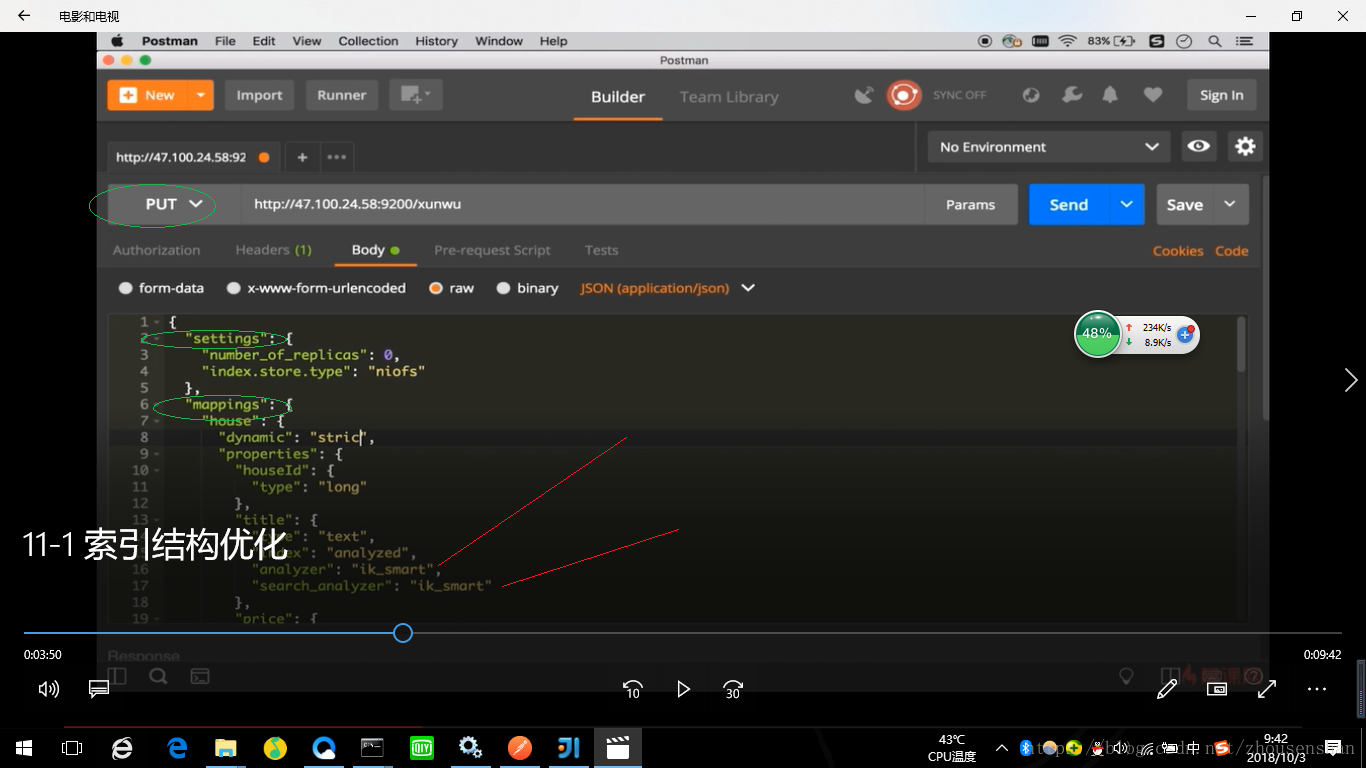Click the macOS Spotlight search icon
Screen dimensions: 1366x768
pyautogui.click(x=1215, y=41)
